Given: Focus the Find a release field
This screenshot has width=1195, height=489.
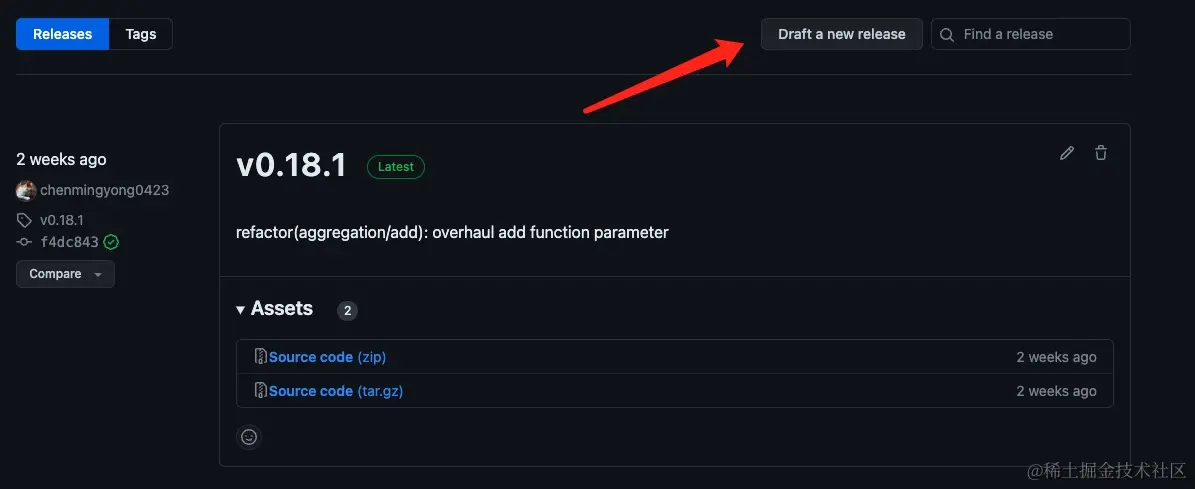Looking at the screenshot, I should click(1040, 34).
